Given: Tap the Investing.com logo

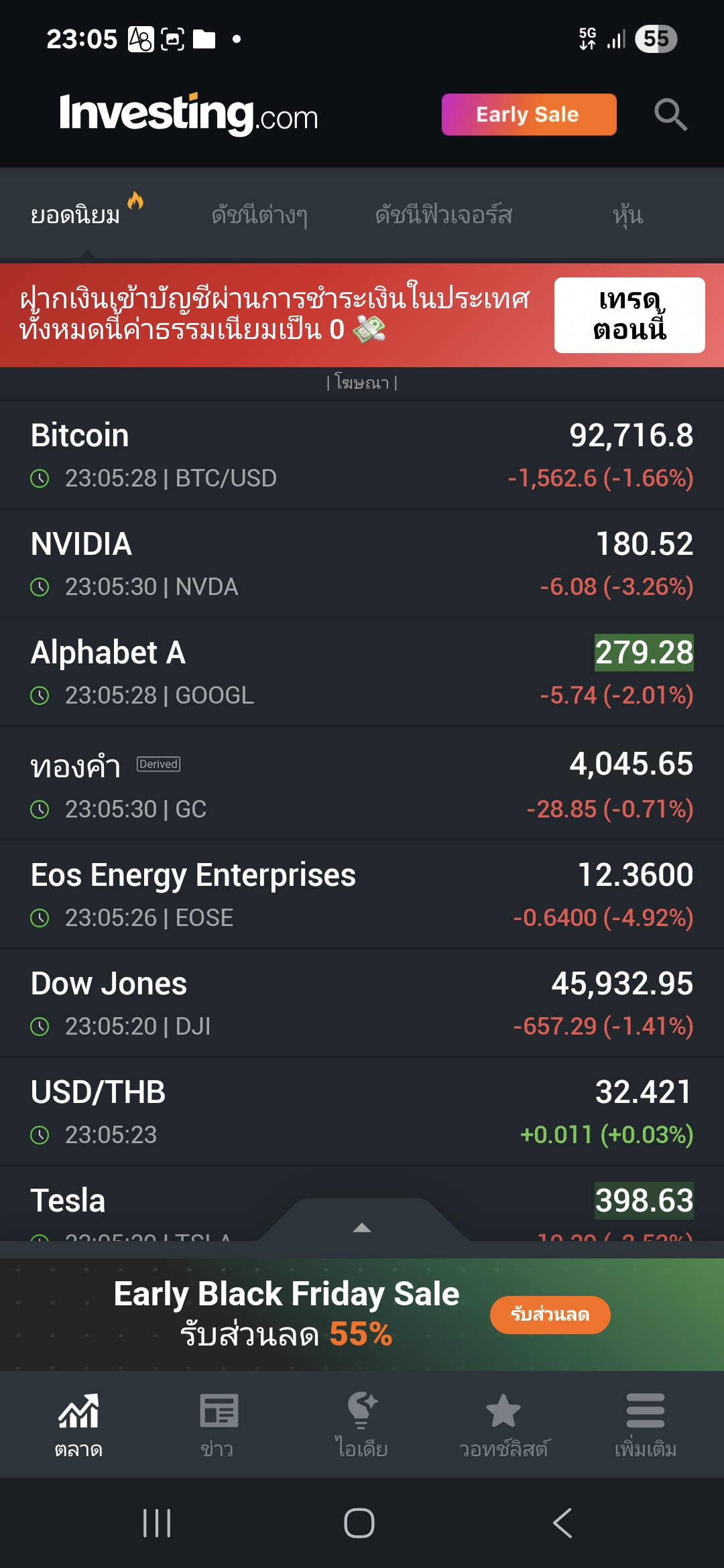Looking at the screenshot, I should [x=188, y=114].
